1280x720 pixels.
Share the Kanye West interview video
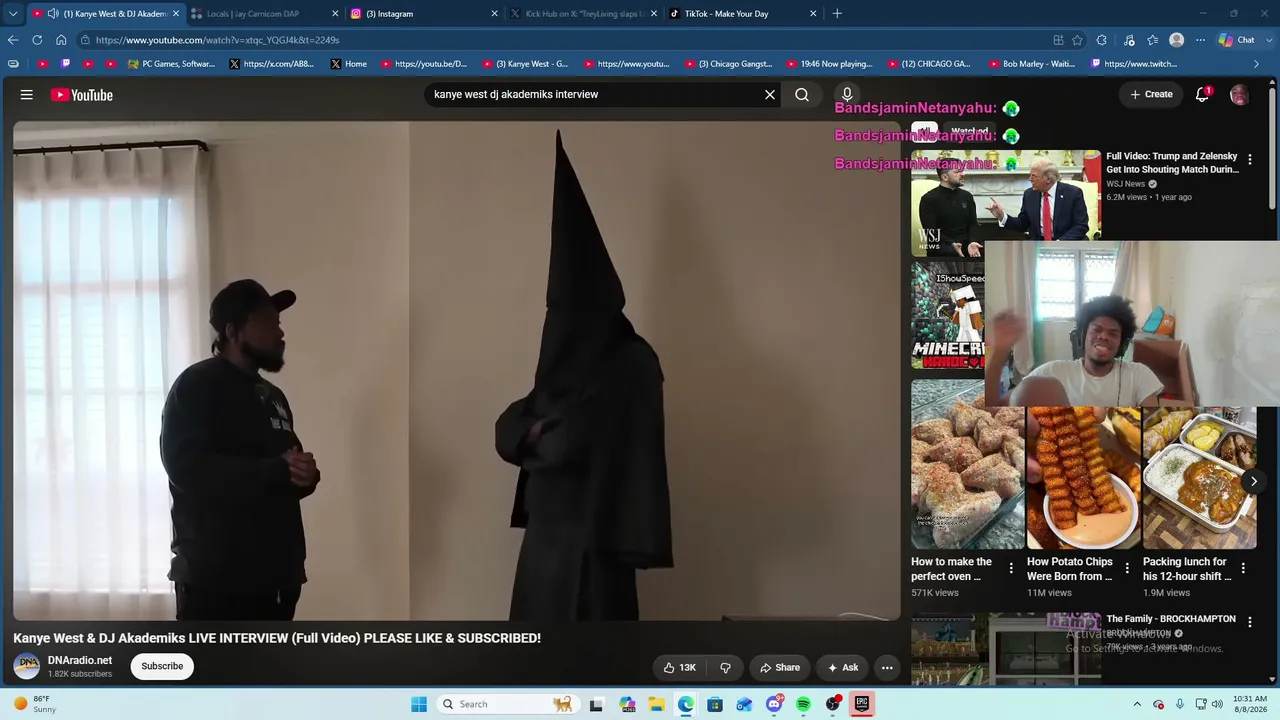click(780, 667)
